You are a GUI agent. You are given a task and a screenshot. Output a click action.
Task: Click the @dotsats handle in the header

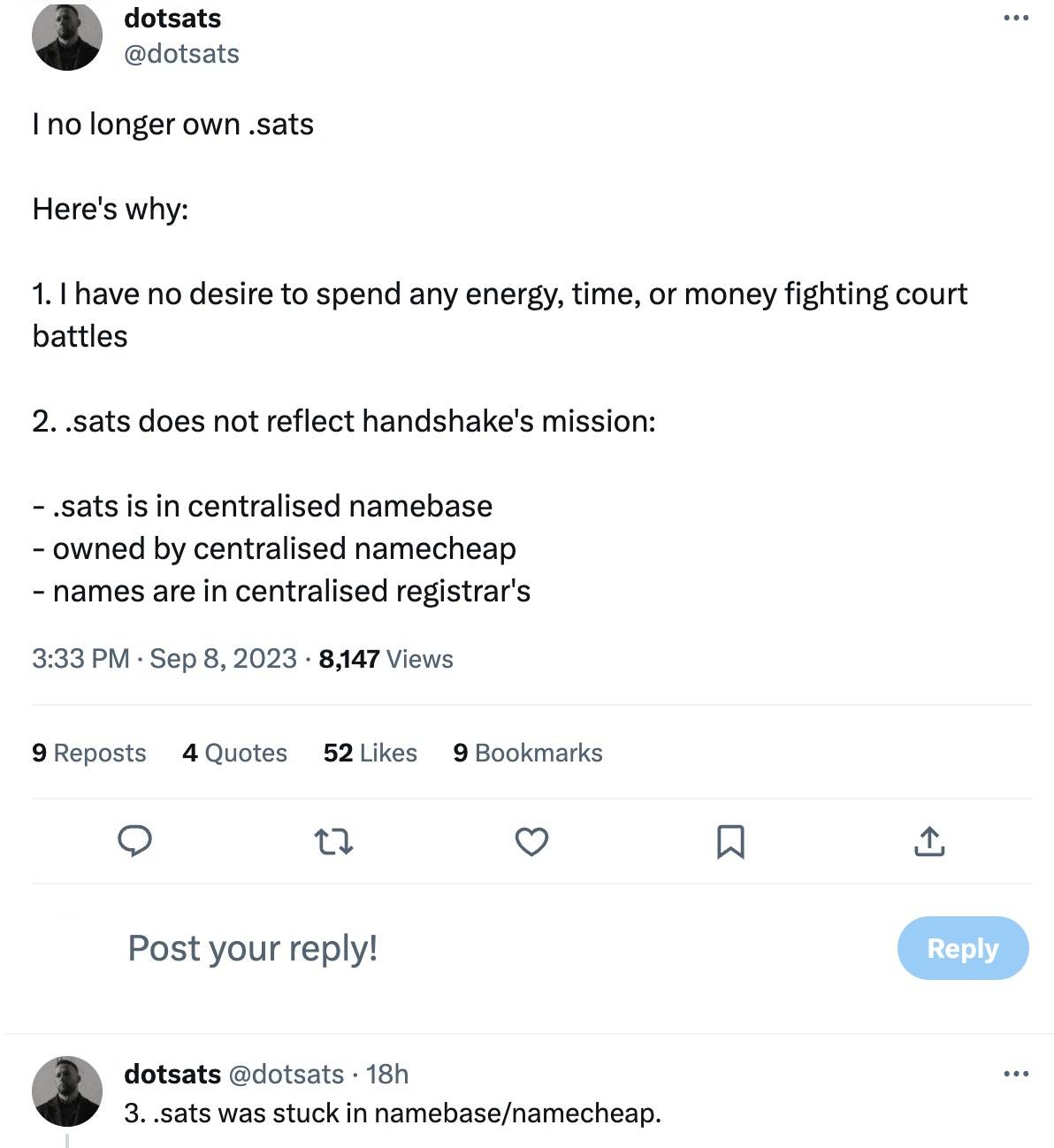click(181, 54)
